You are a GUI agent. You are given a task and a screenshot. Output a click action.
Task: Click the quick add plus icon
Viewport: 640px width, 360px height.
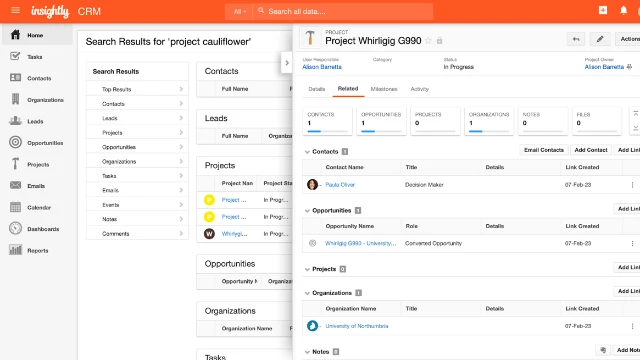pos(603,10)
